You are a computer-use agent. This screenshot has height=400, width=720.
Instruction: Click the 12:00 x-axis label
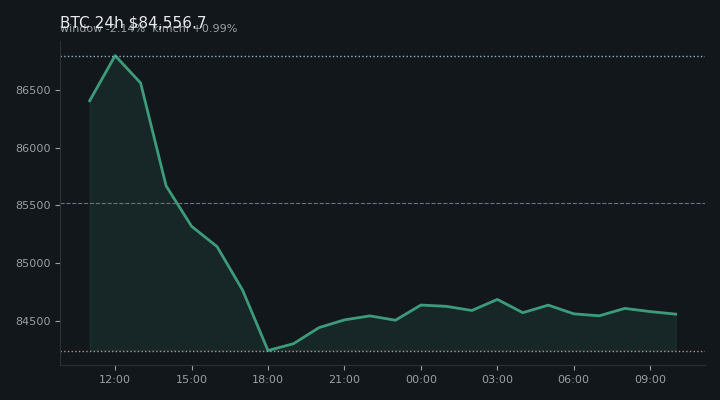pyautogui.click(x=115, y=379)
